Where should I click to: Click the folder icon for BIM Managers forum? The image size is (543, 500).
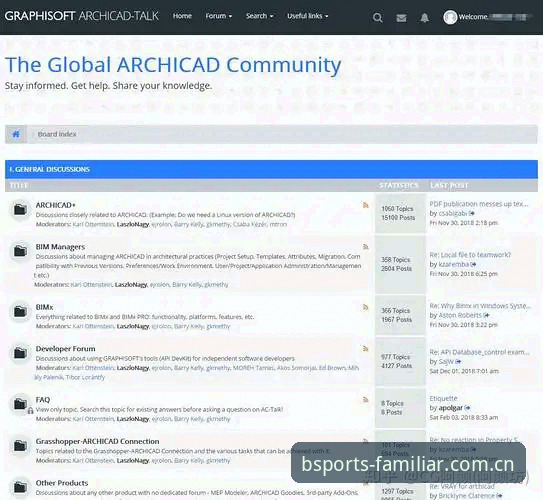click(20, 251)
